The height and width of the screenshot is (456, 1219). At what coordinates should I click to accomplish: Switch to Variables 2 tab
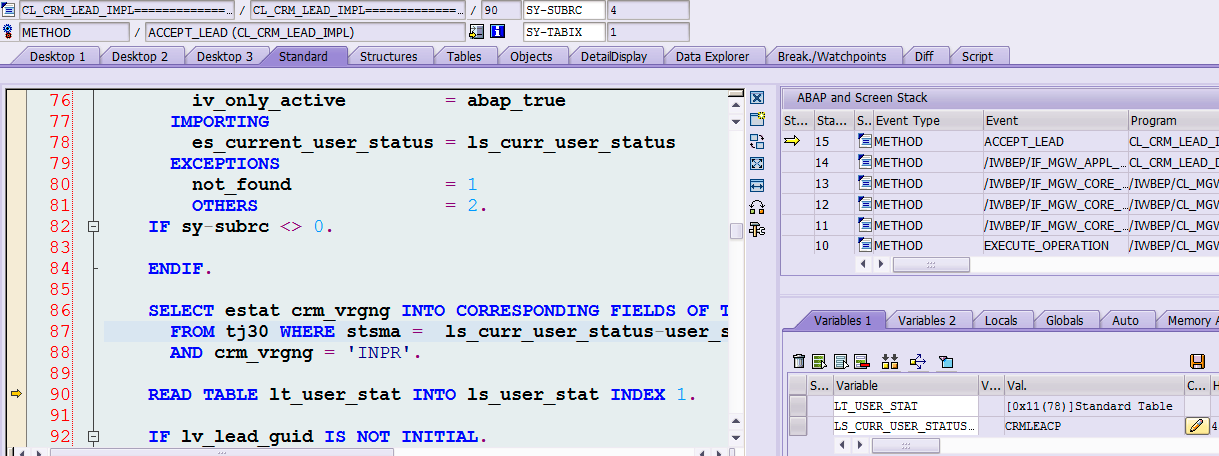pyautogui.click(x=927, y=320)
